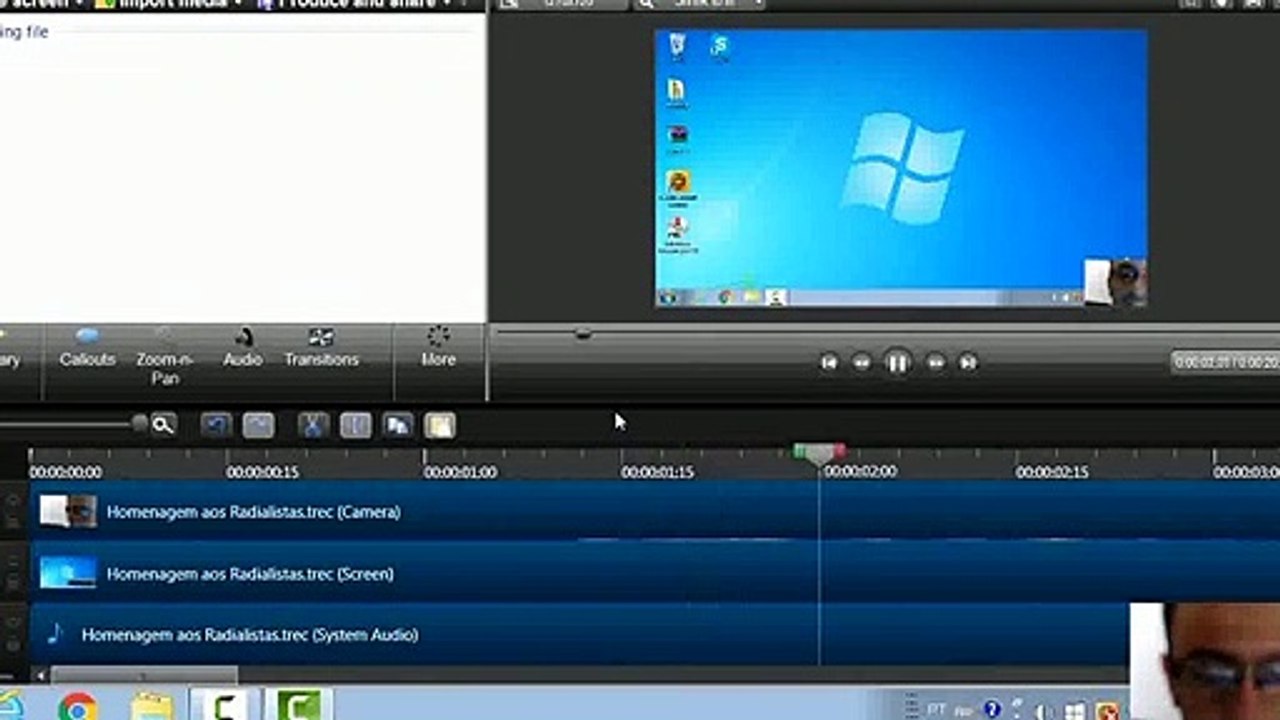Click the Camera clip thumbnail
The image size is (1280, 720).
68,511
